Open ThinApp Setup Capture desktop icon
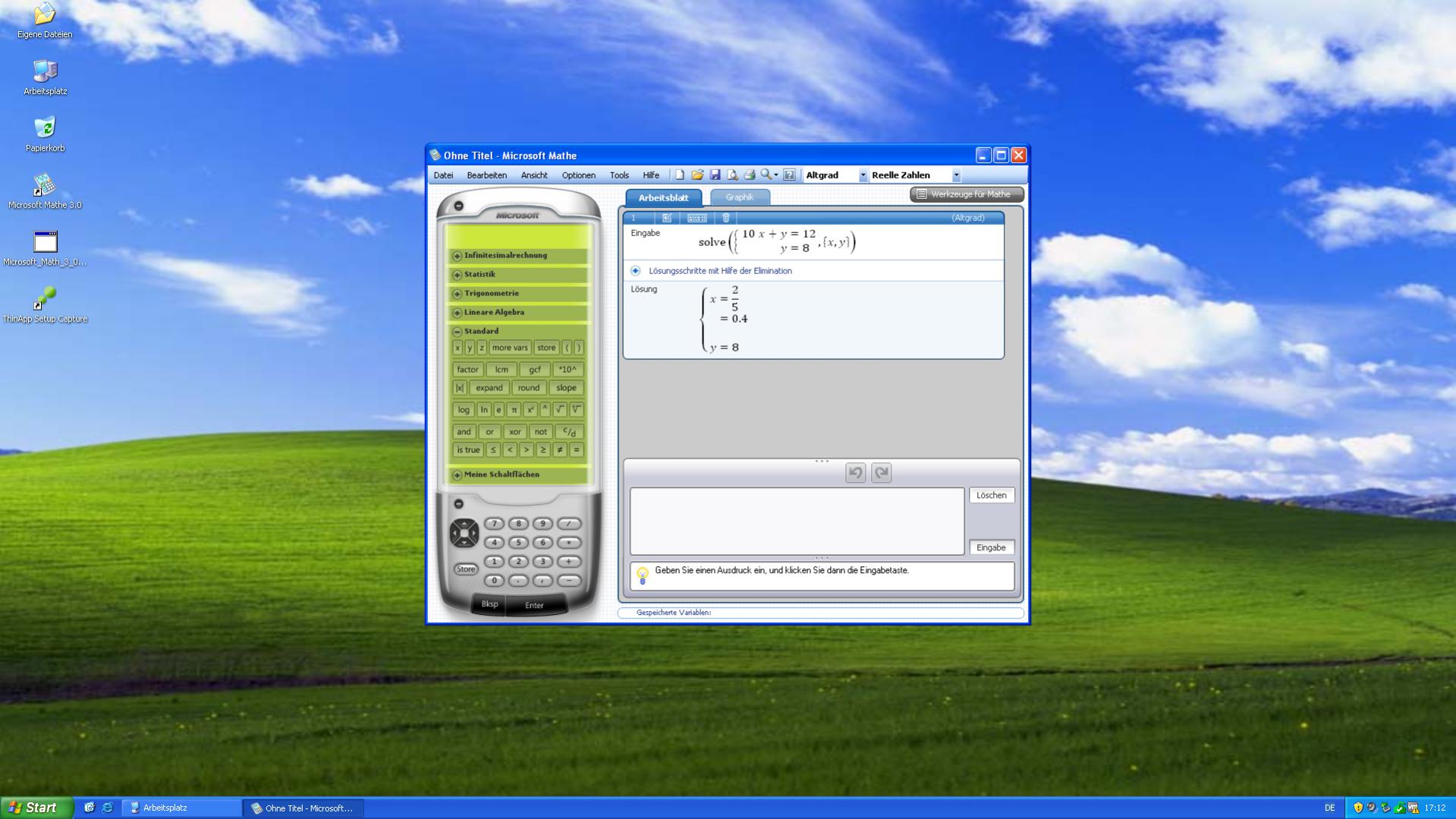The width and height of the screenshot is (1456, 819). pyautogui.click(x=45, y=305)
